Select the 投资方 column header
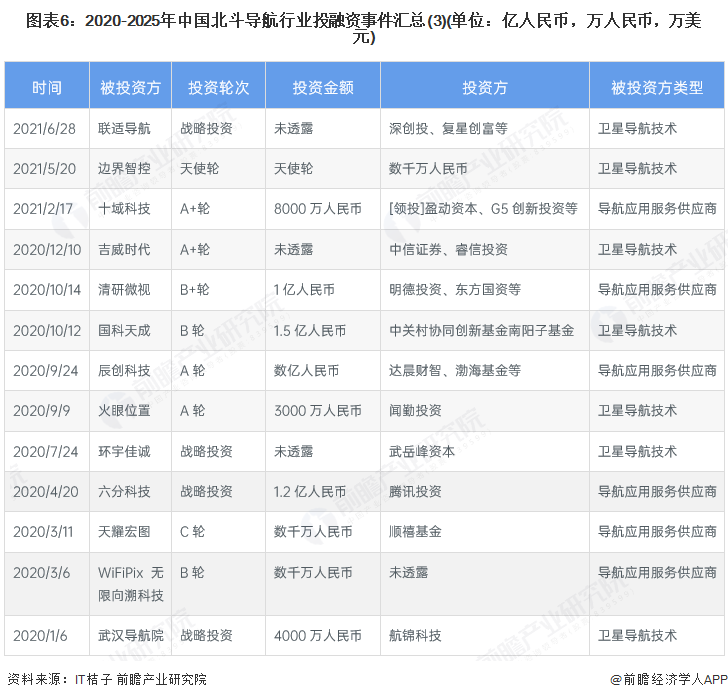This screenshot has width=728, height=700. coord(484,88)
